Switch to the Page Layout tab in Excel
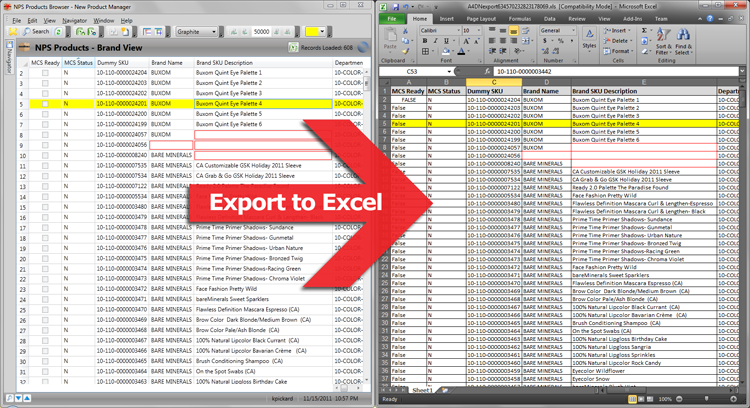 [481, 19]
